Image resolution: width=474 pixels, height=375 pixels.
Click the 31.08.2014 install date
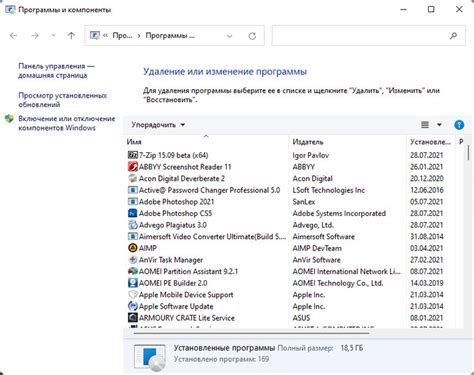coord(427,237)
